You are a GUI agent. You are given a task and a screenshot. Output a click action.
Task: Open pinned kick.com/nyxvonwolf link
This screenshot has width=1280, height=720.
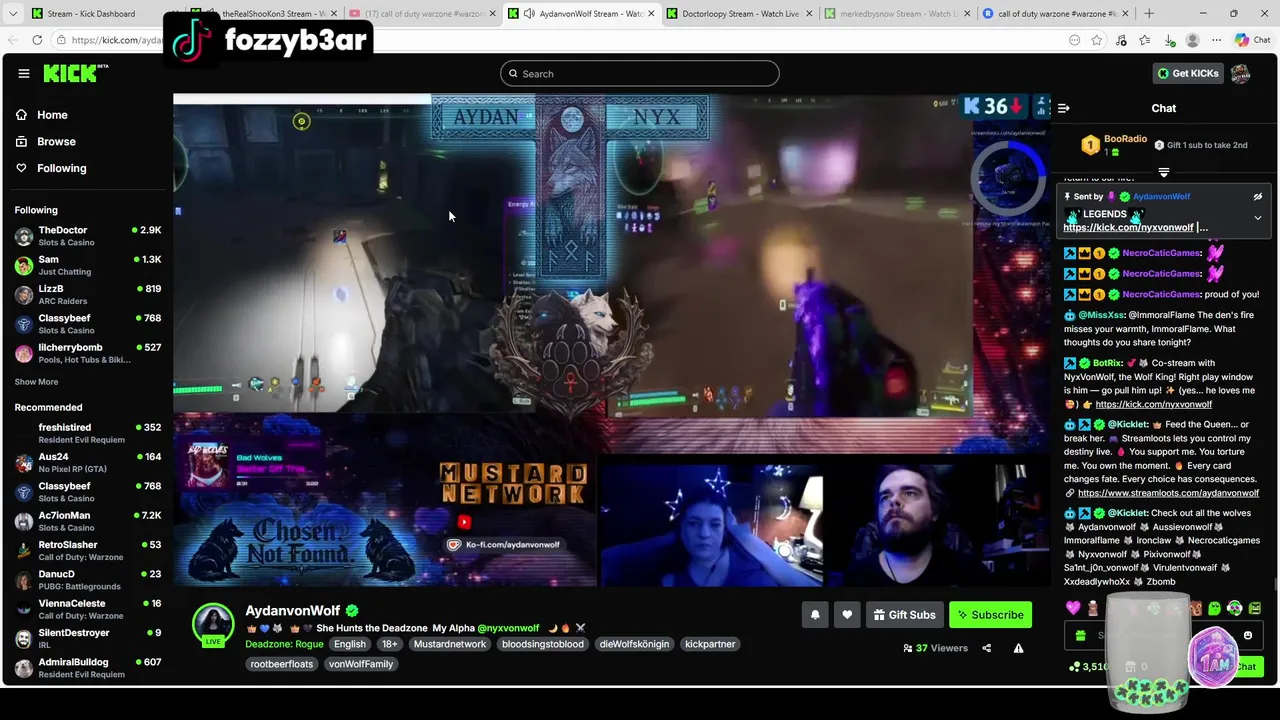(x=1128, y=227)
